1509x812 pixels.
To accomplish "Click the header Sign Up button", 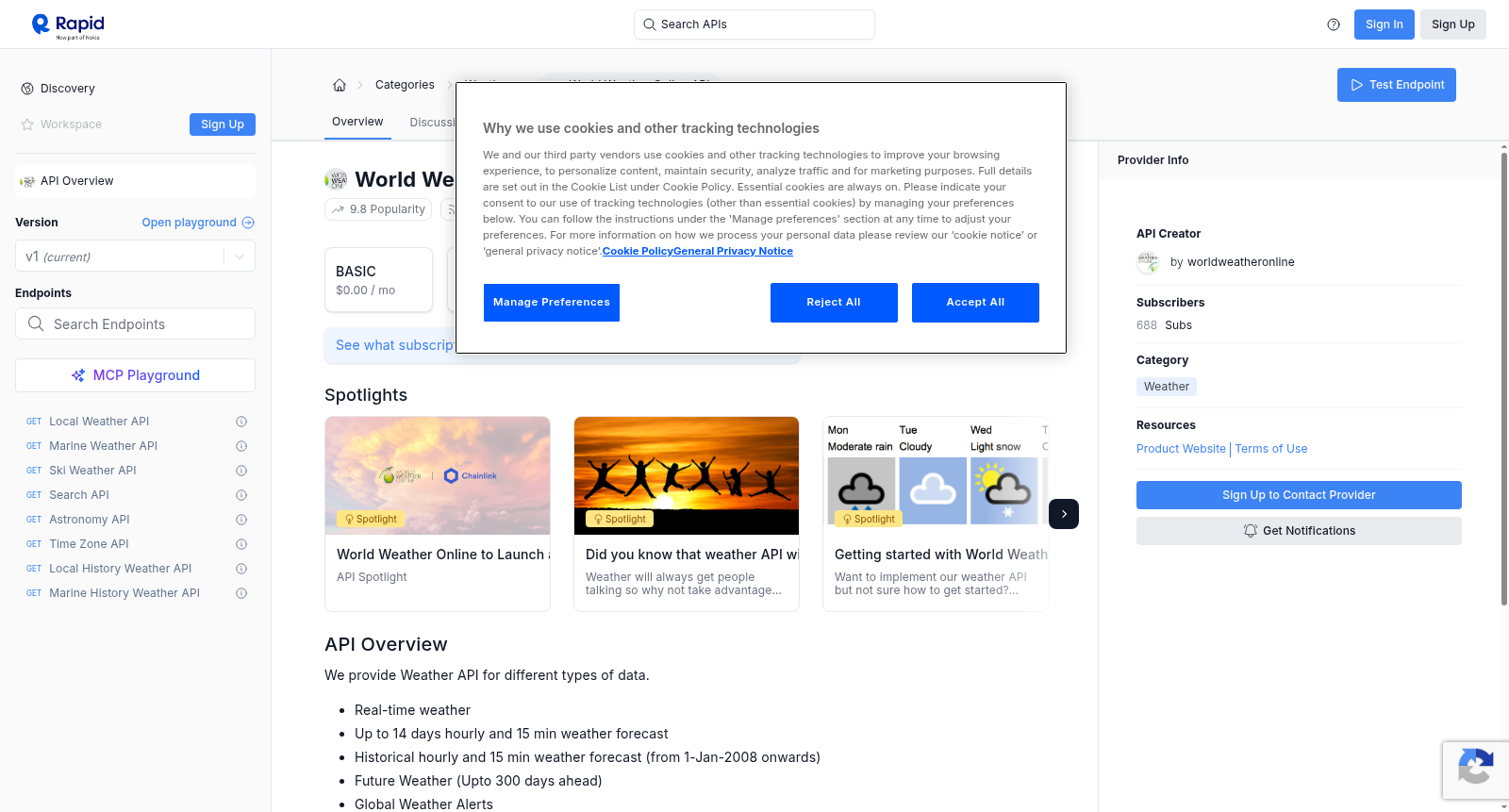I will pyautogui.click(x=1453, y=25).
